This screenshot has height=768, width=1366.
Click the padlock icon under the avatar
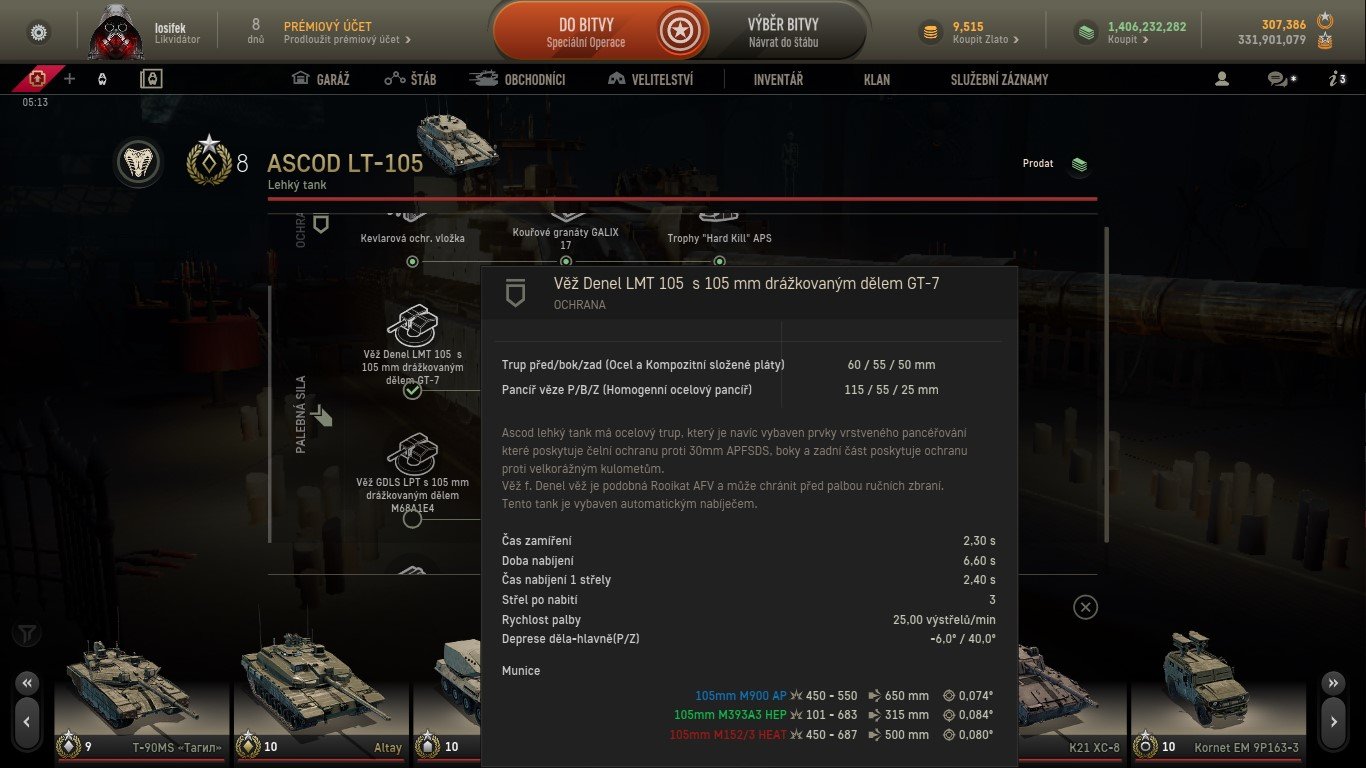[x=151, y=79]
